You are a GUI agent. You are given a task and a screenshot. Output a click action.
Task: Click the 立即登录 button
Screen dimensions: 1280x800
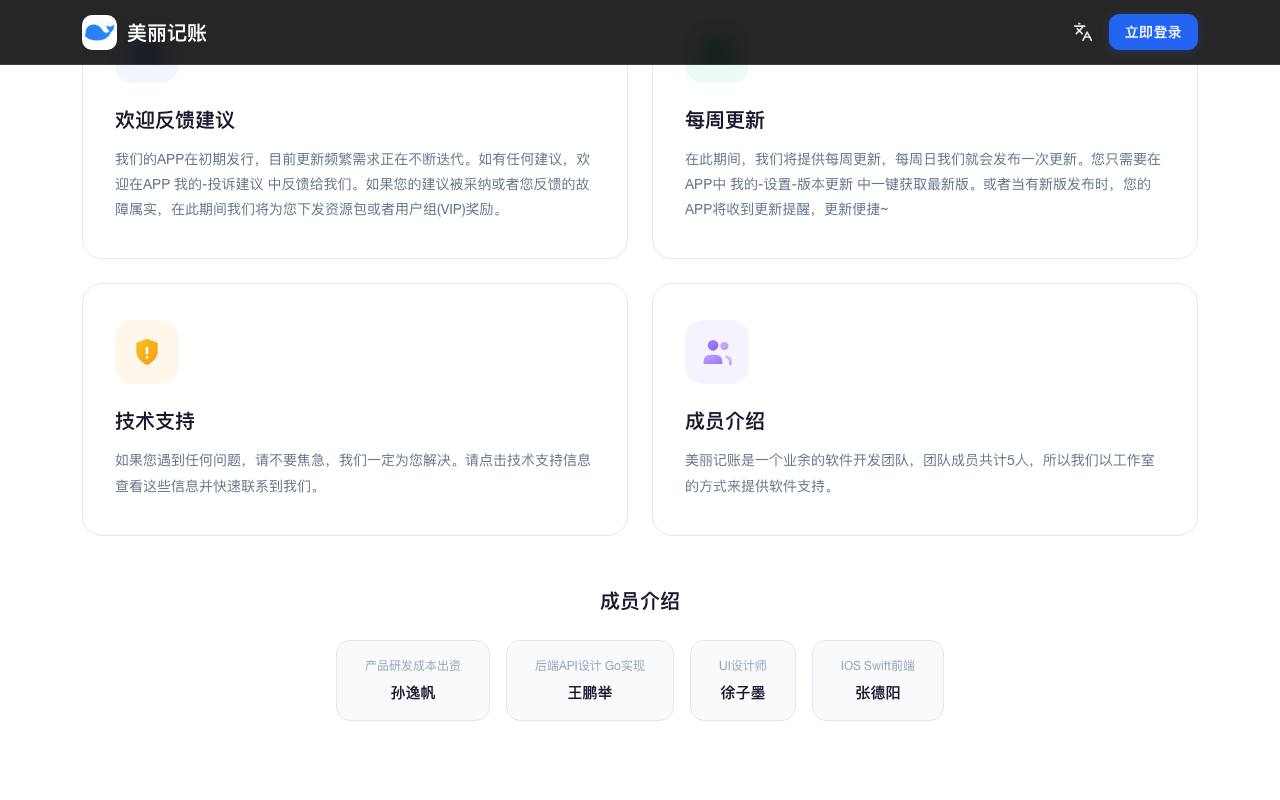click(1153, 32)
